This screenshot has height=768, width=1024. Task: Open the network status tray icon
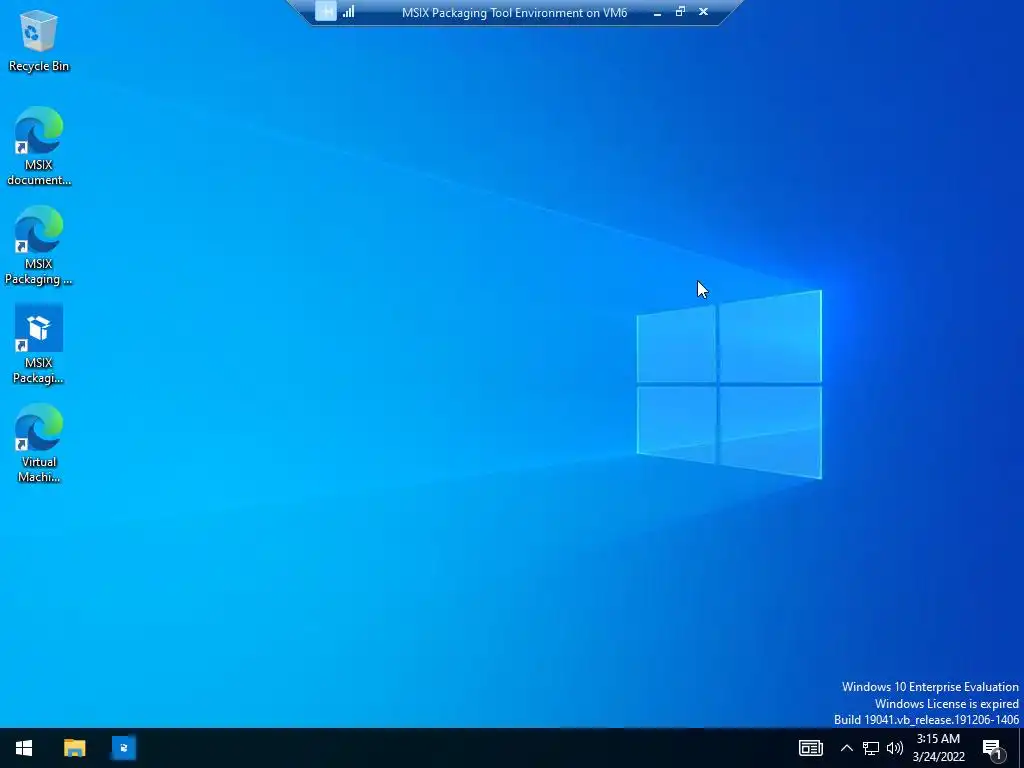(x=871, y=748)
